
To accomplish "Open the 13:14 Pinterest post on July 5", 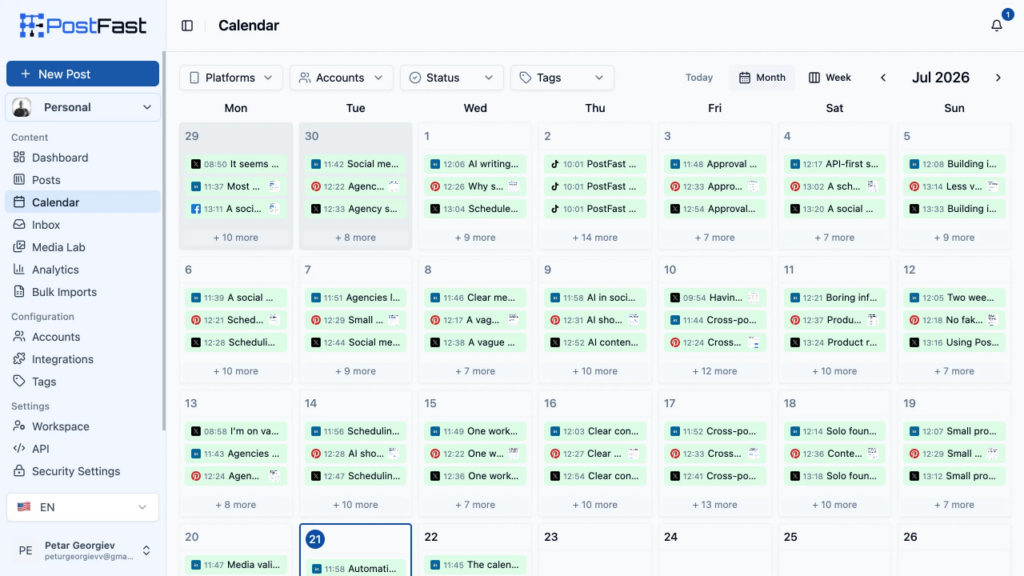I will [954, 186].
